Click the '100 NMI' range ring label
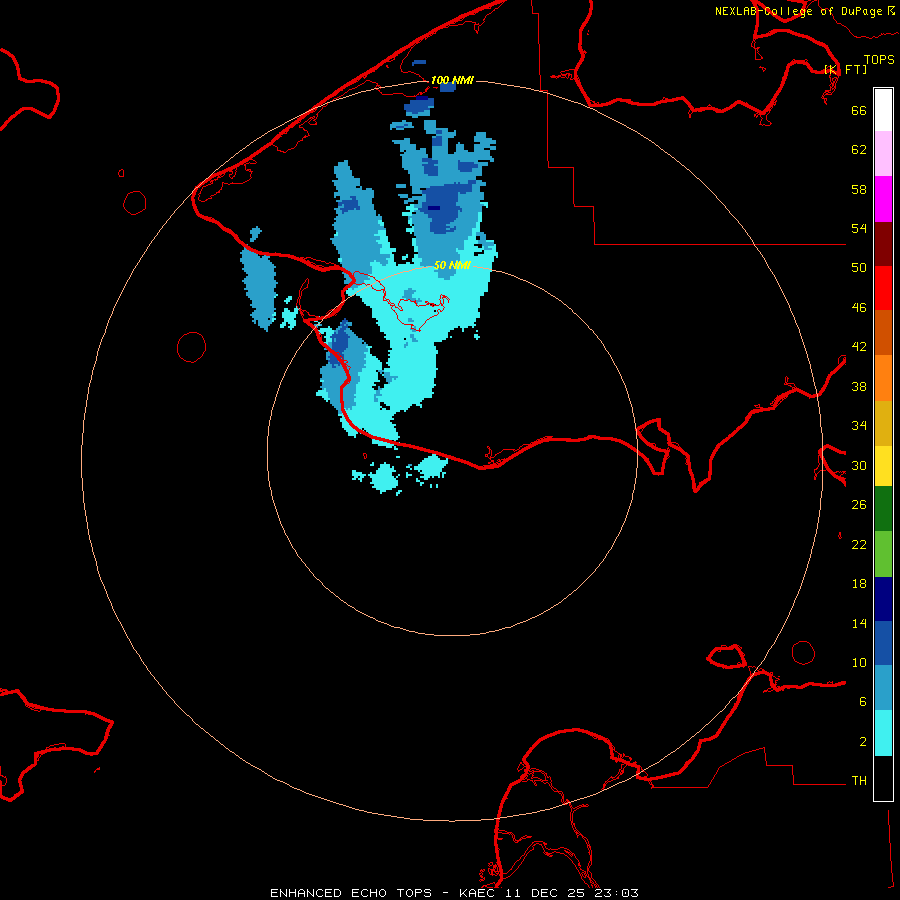The image size is (900, 900). coord(452,80)
